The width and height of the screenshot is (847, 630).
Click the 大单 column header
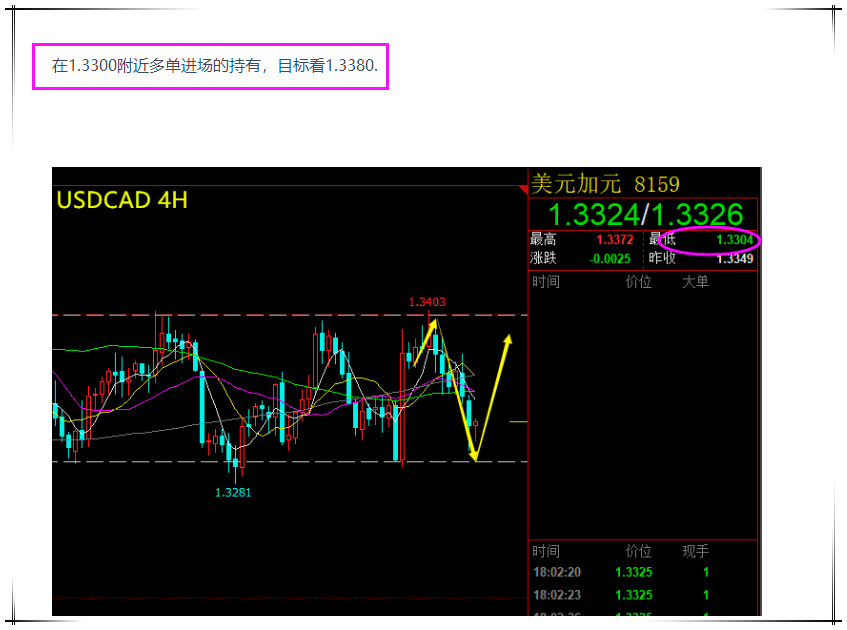(695, 282)
